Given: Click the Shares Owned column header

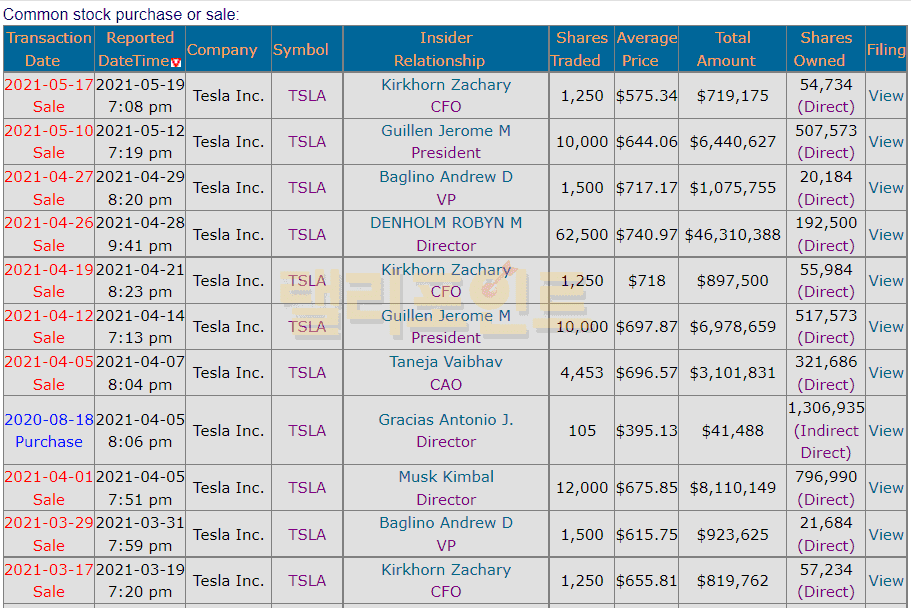Looking at the screenshot, I should point(826,49).
